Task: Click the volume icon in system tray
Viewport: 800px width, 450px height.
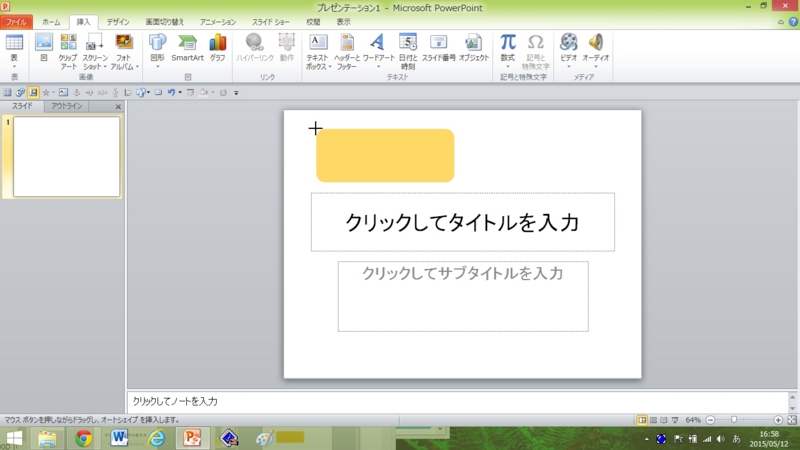Action: (721, 439)
